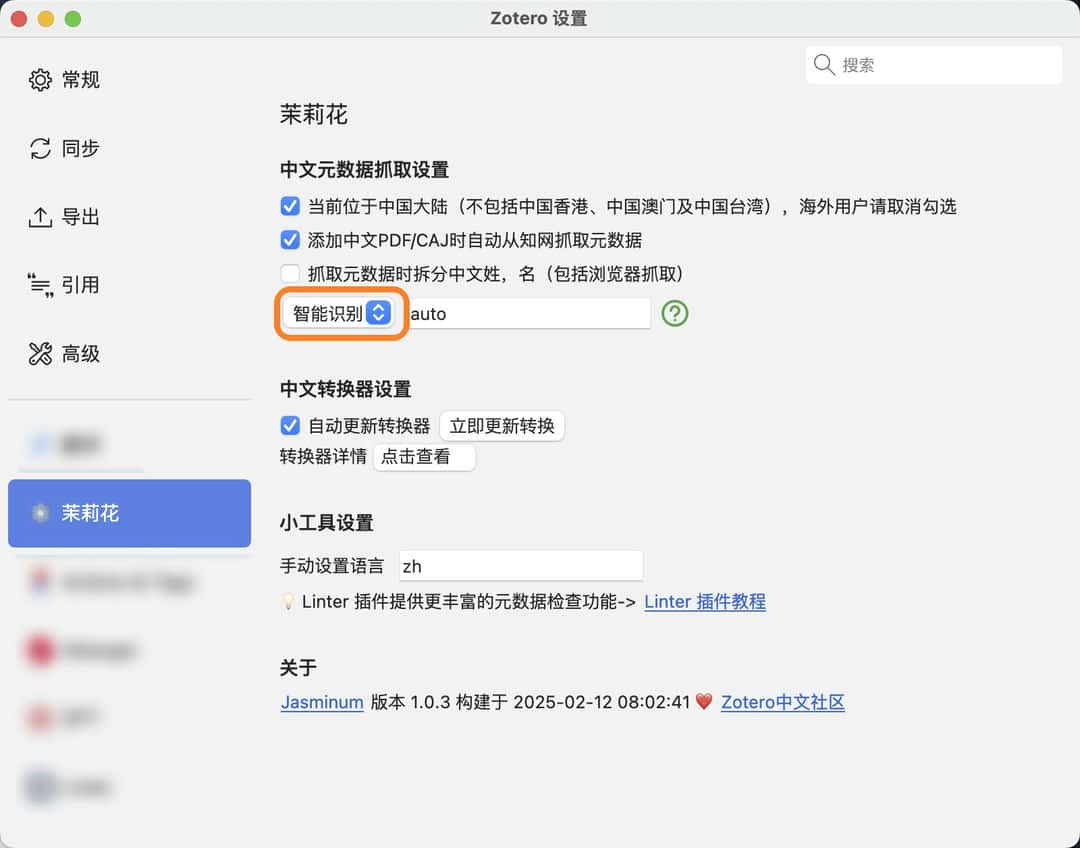The width and height of the screenshot is (1080, 848).
Task: Open the Linter 插件教程 link
Action: [x=704, y=602]
